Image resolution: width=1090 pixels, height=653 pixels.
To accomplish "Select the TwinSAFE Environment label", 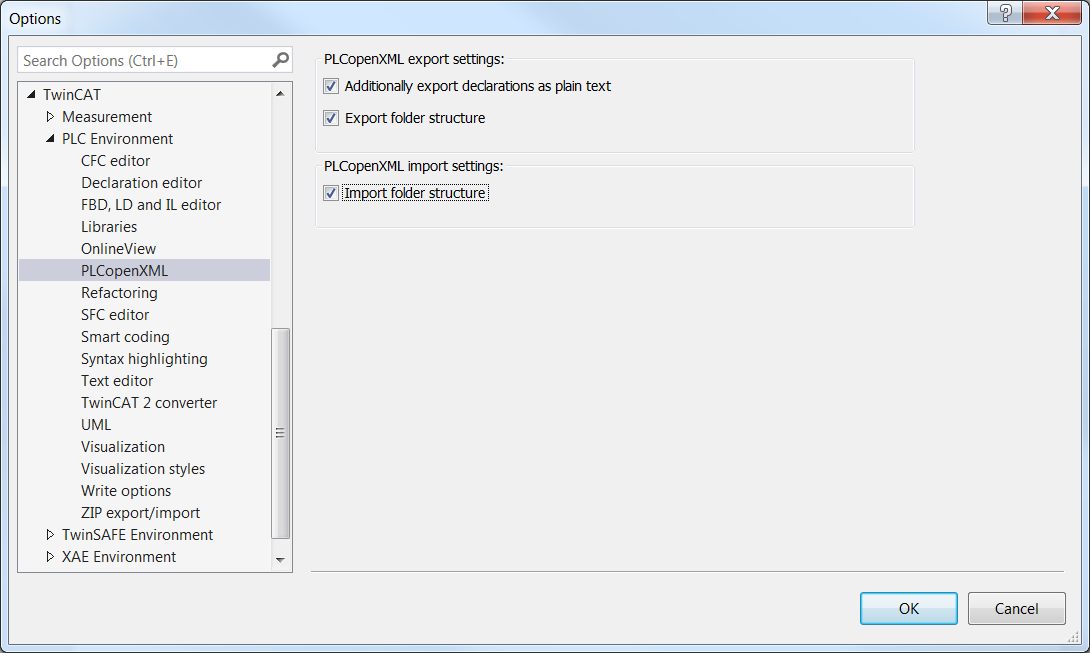I will click(x=137, y=535).
